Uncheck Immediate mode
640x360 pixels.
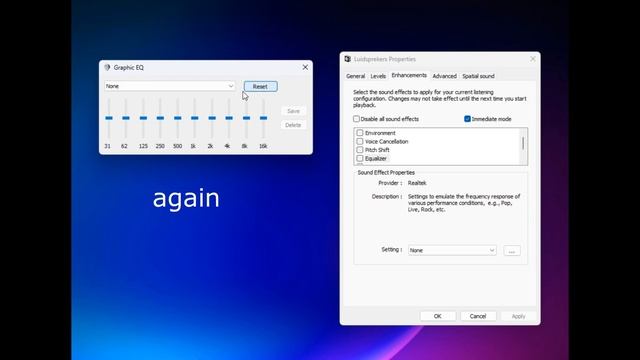pos(467,119)
